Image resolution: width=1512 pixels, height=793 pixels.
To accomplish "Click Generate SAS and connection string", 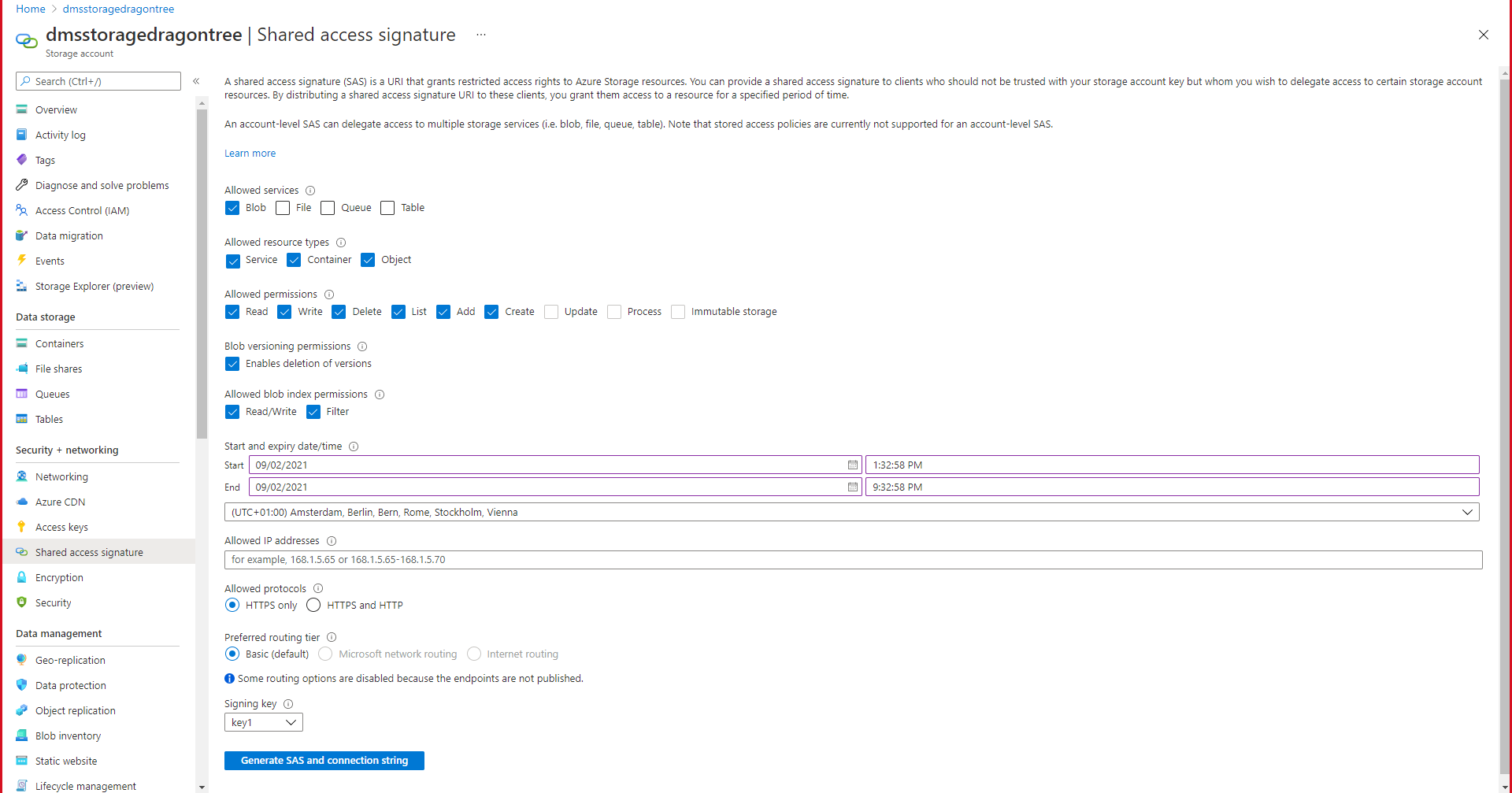I will click(324, 761).
